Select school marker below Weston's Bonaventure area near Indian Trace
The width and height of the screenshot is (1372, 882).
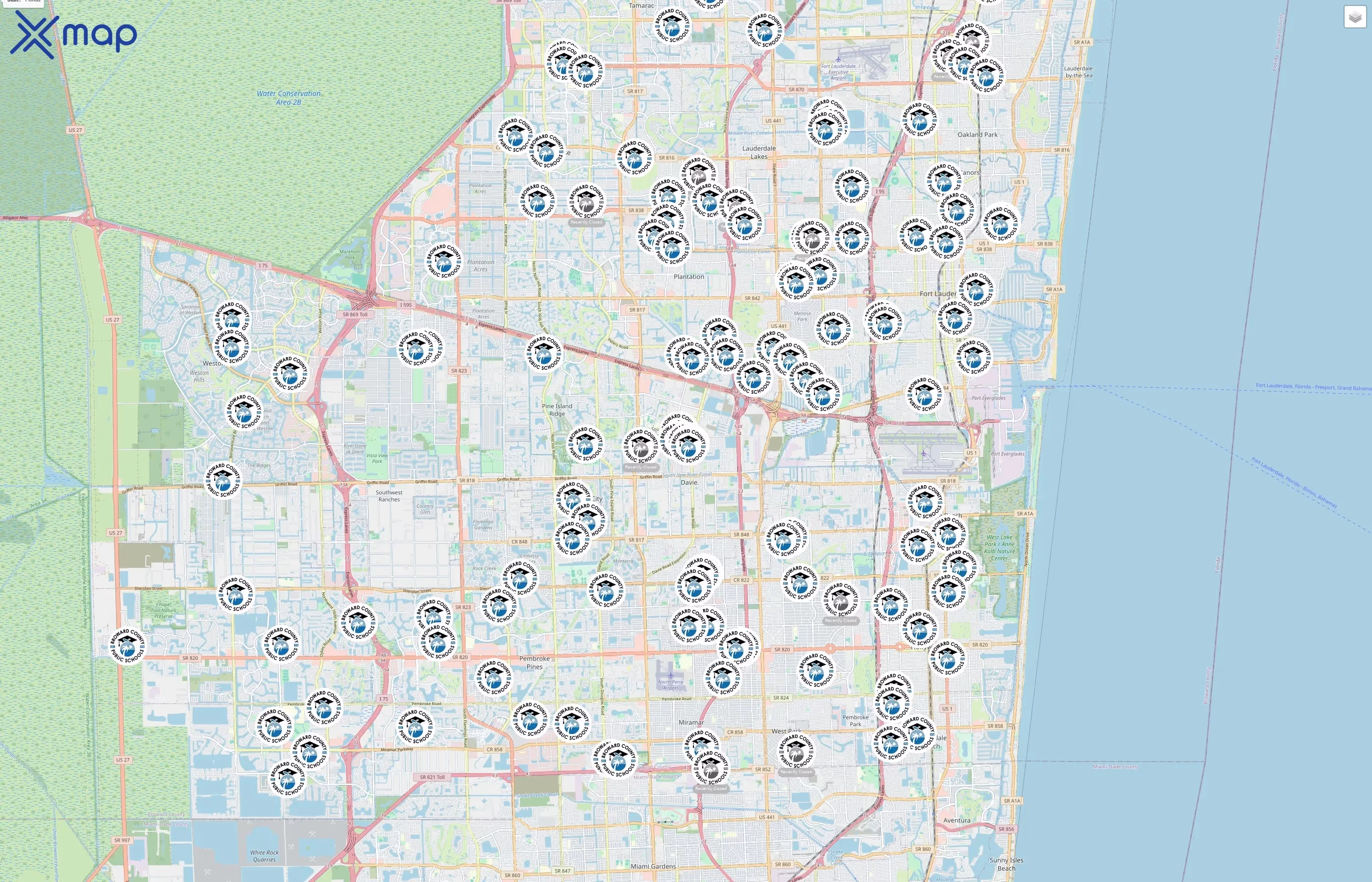coord(244,411)
